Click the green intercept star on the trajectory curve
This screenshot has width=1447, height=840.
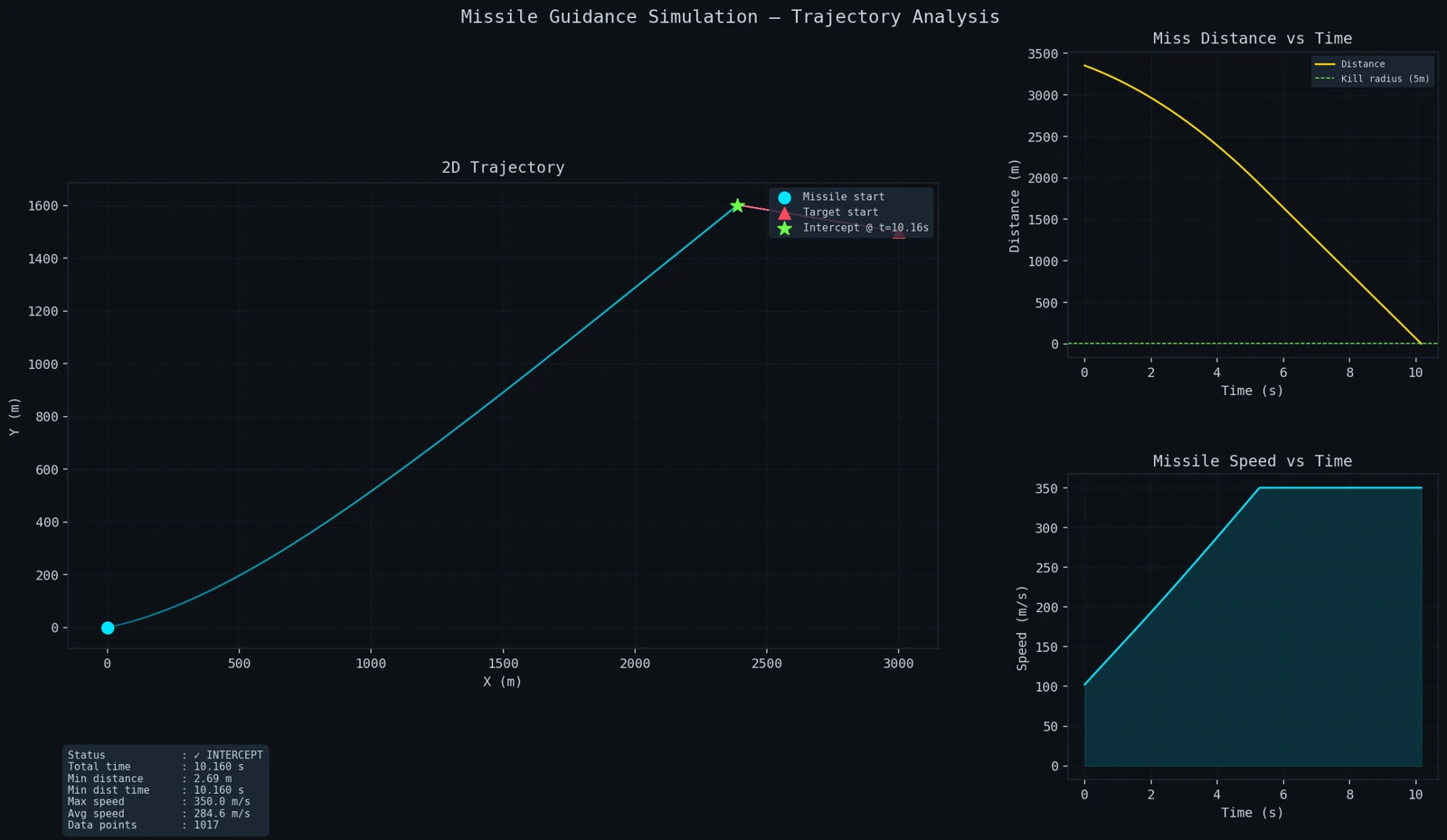(737, 206)
